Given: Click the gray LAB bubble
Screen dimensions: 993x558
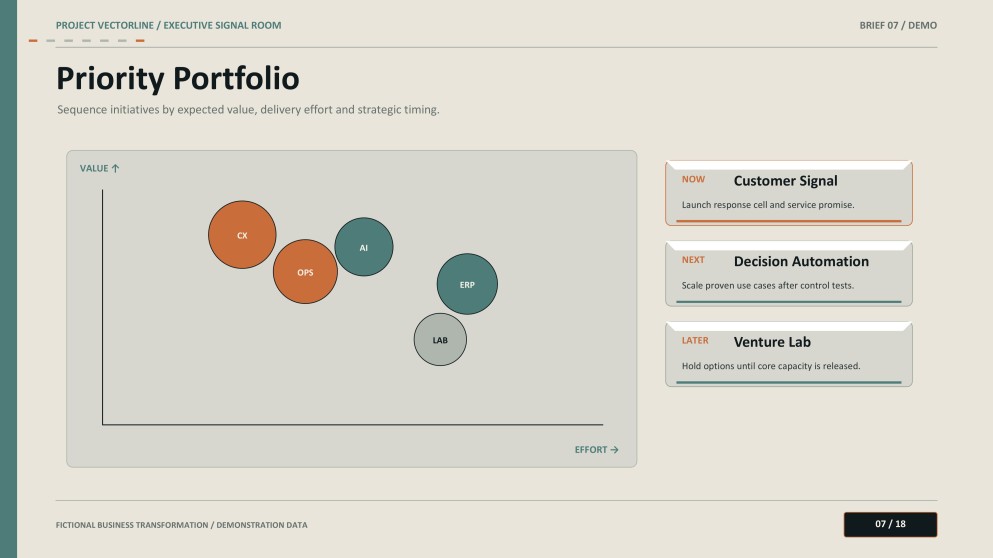Looking at the screenshot, I should 440,339.
